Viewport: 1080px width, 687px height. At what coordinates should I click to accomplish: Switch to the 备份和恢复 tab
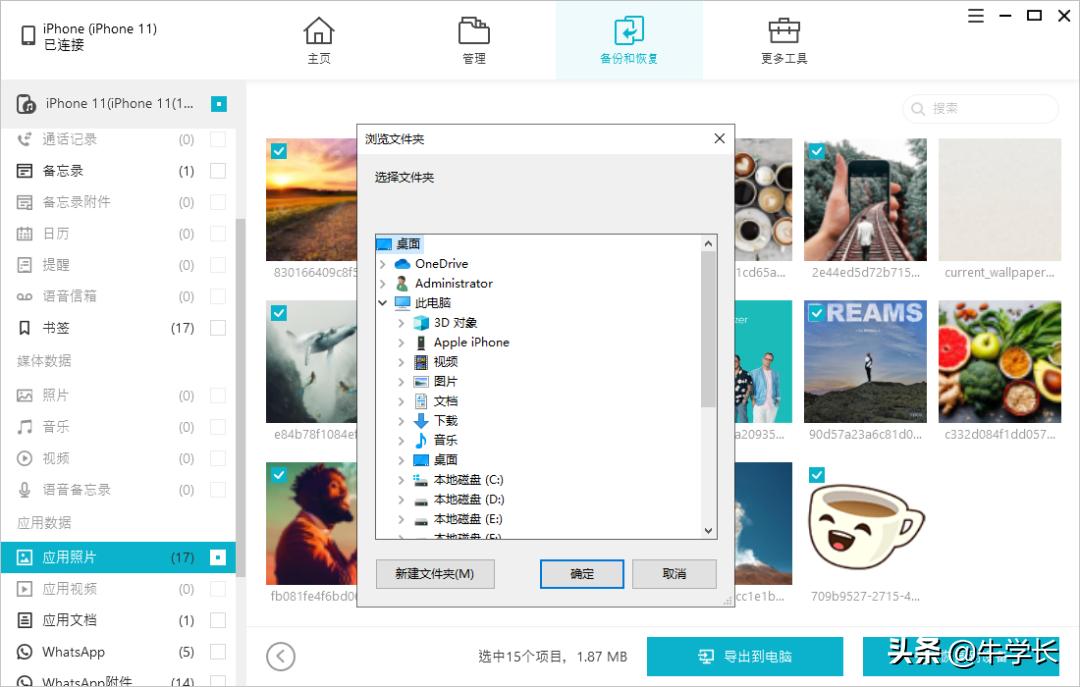629,40
